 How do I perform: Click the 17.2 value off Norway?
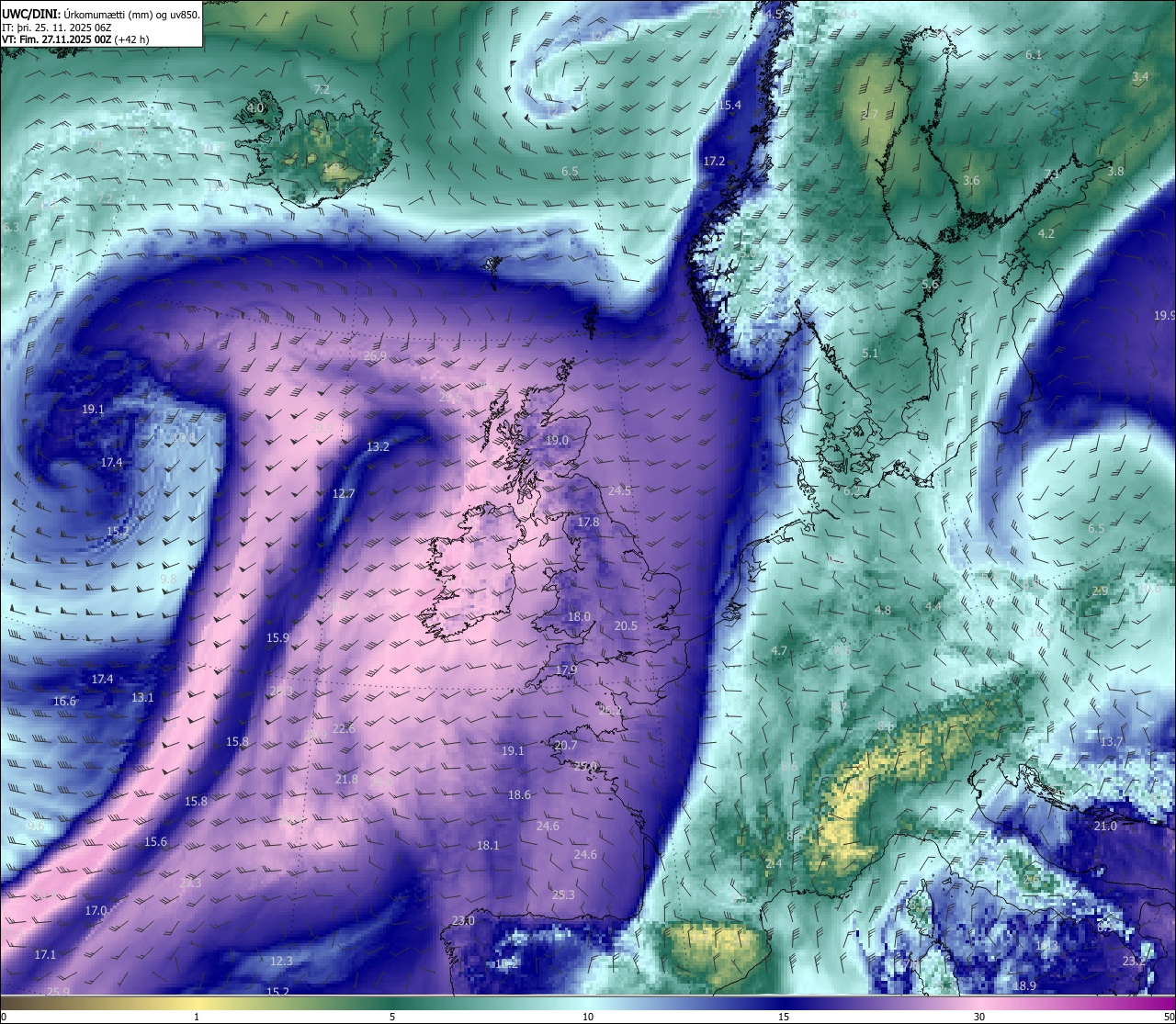pyautogui.click(x=714, y=161)
